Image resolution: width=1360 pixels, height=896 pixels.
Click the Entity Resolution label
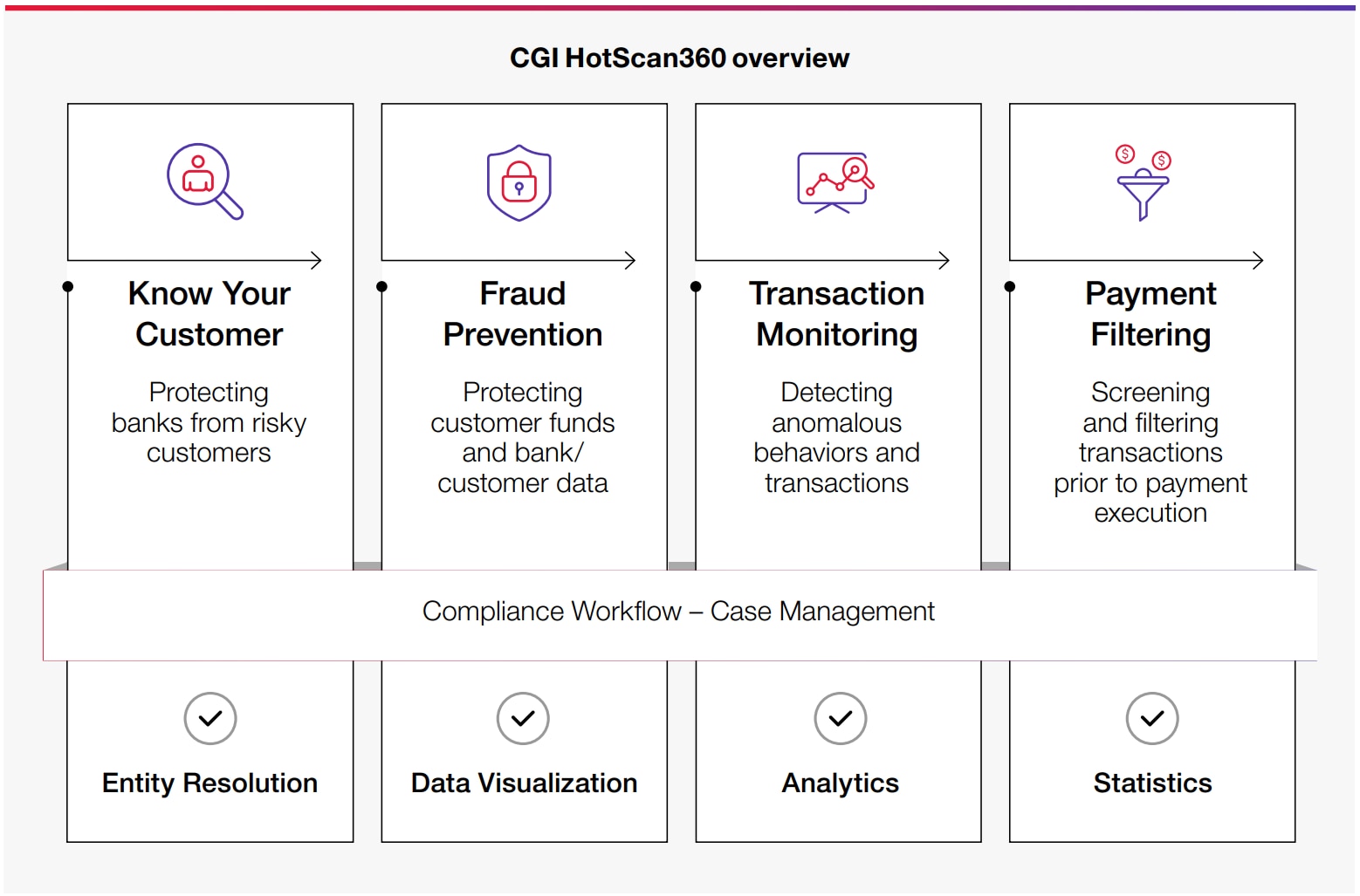210,783
